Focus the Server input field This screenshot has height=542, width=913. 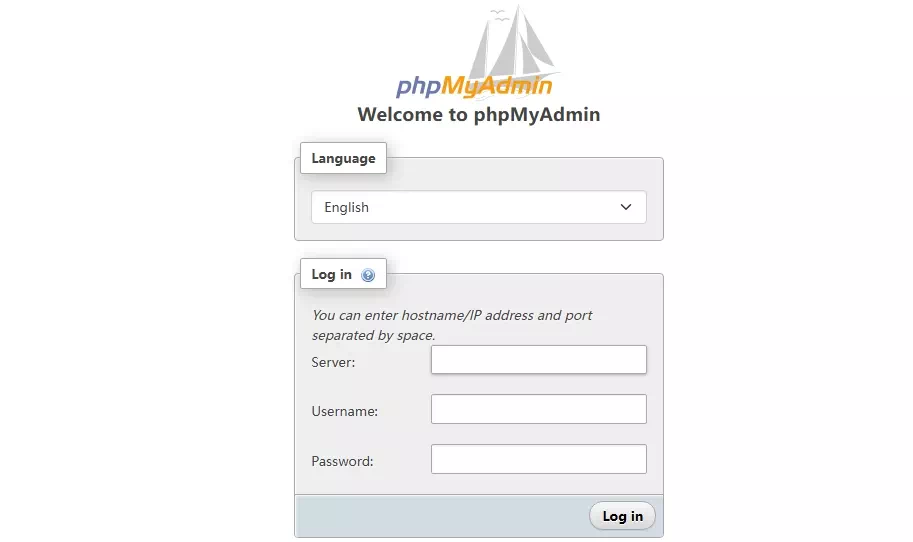(538, 360)
